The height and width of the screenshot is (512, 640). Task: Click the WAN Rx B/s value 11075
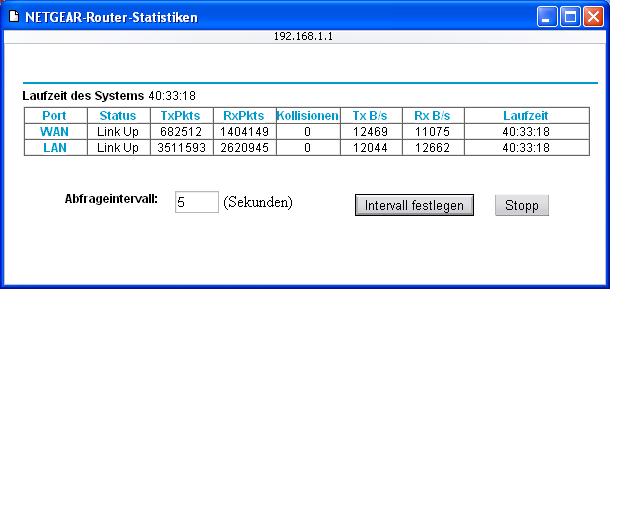(432, 132)
